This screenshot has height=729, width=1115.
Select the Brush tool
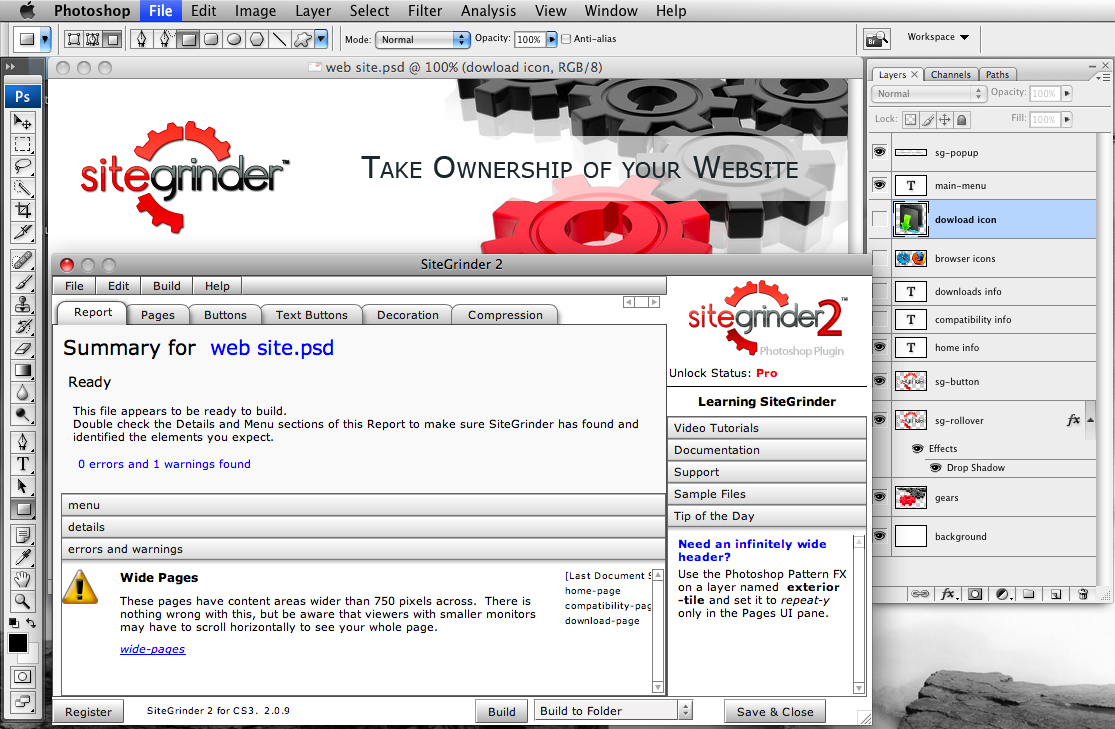(23, 282)
